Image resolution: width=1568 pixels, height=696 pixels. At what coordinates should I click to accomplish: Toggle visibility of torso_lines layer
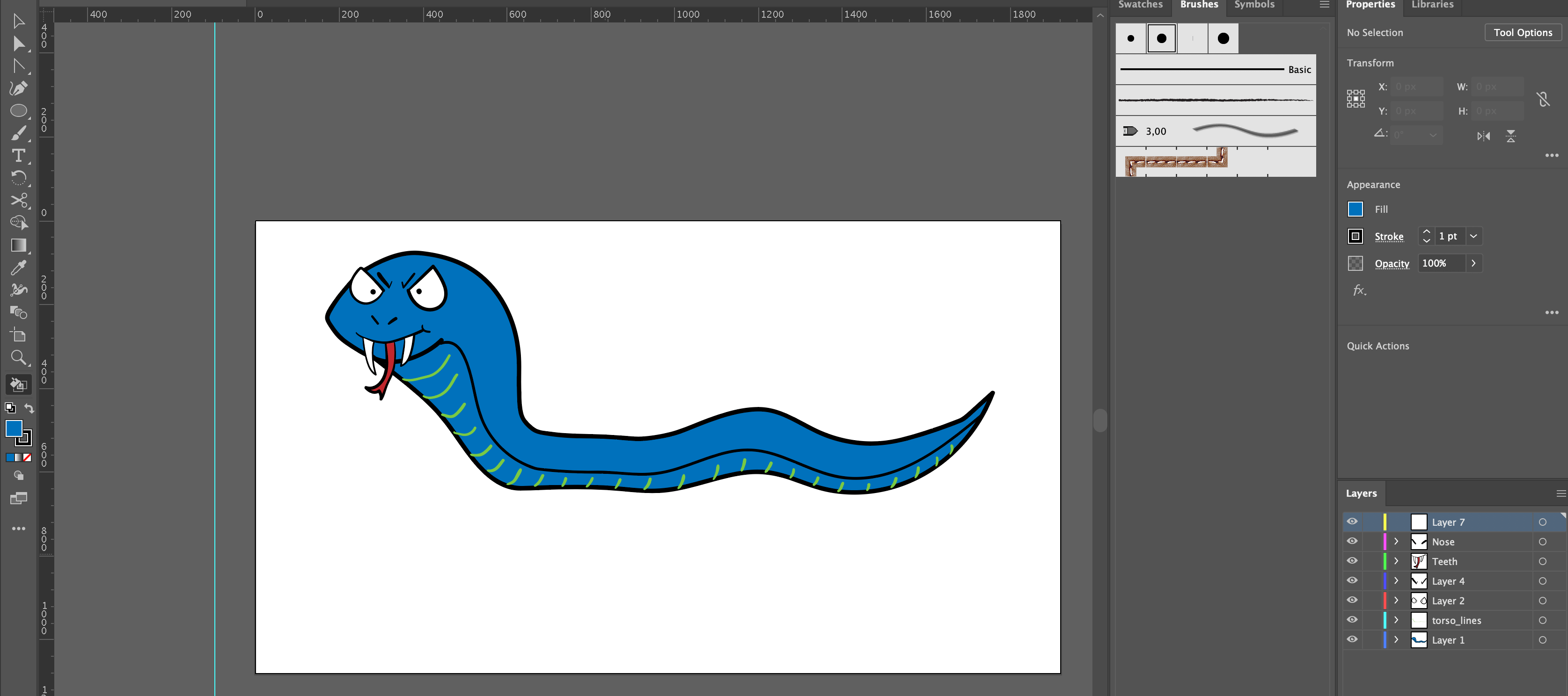coord(1353,619)
